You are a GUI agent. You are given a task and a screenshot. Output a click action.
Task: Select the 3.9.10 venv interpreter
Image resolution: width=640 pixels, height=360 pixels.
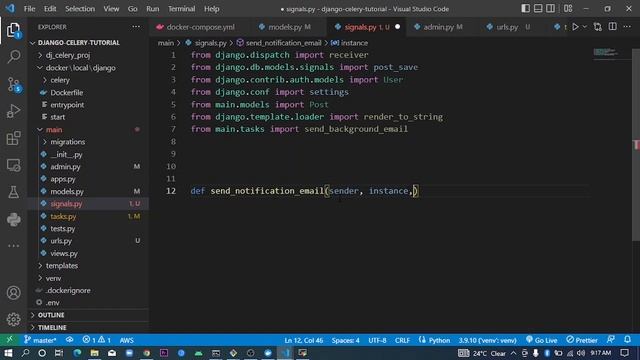tap(487, 340)
